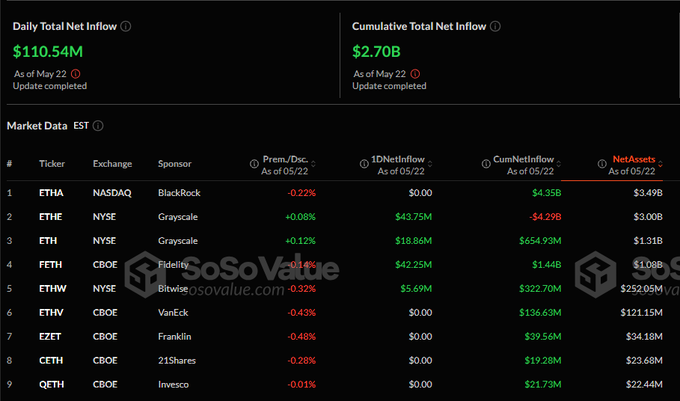Image resolution: width=680 pixels, height=401 pixels.
Task: Click the EST timezone label
Action: [81, 126]
